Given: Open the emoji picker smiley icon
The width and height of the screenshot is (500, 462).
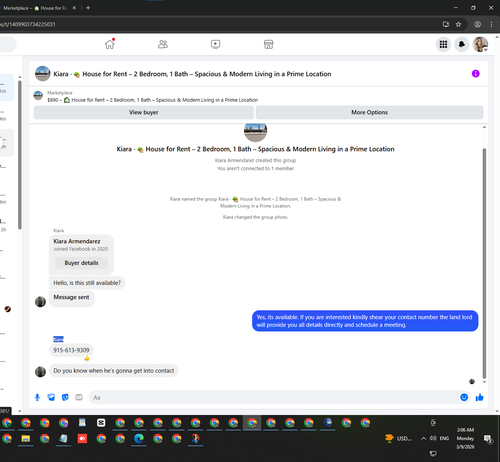Looking at the screenshot, I should tap(464, 397).
